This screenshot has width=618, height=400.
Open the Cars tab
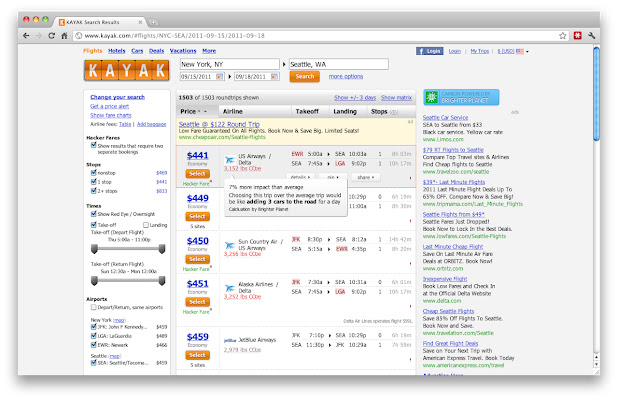point(137,51)
